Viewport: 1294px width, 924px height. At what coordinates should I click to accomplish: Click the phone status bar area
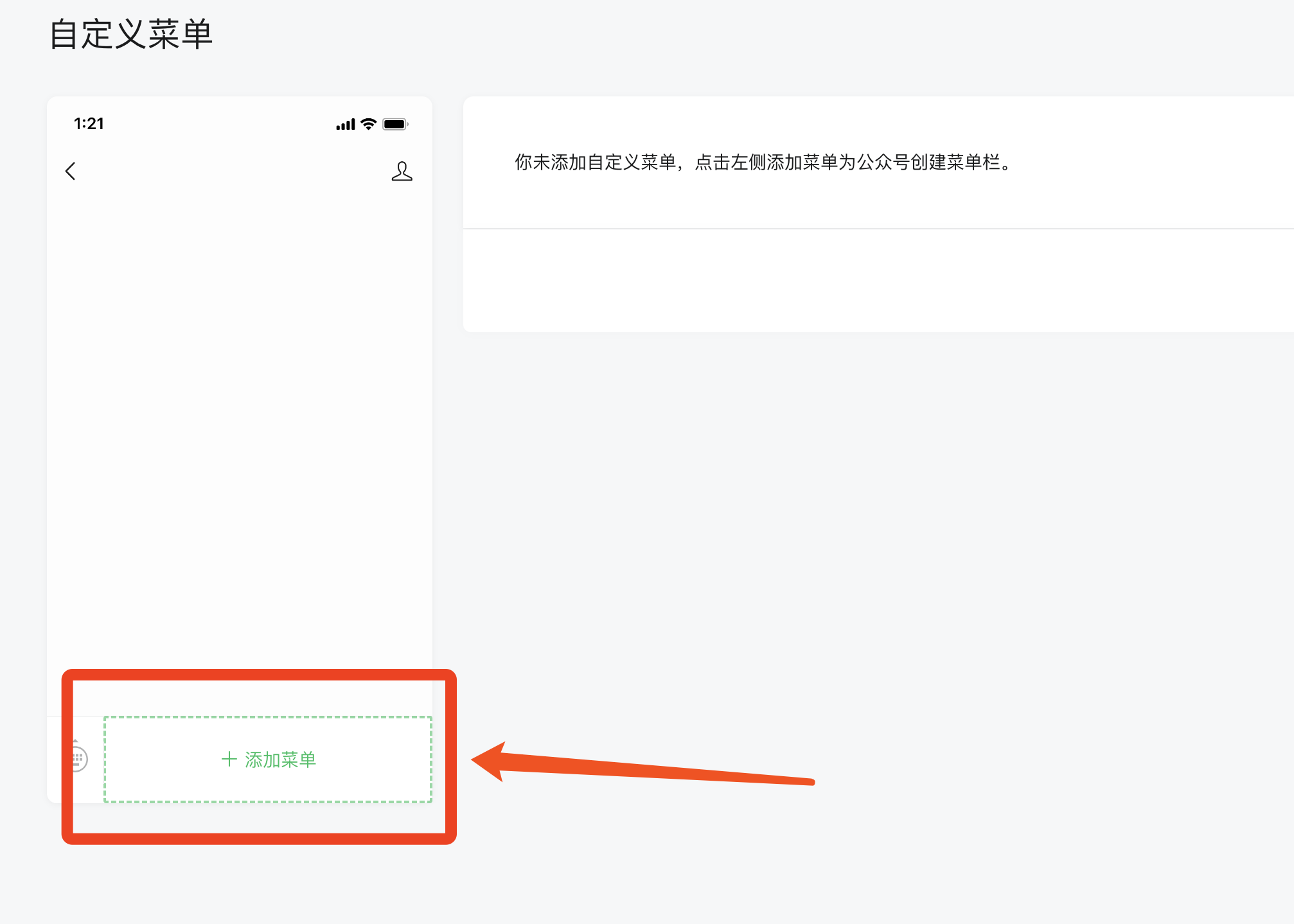240,124
